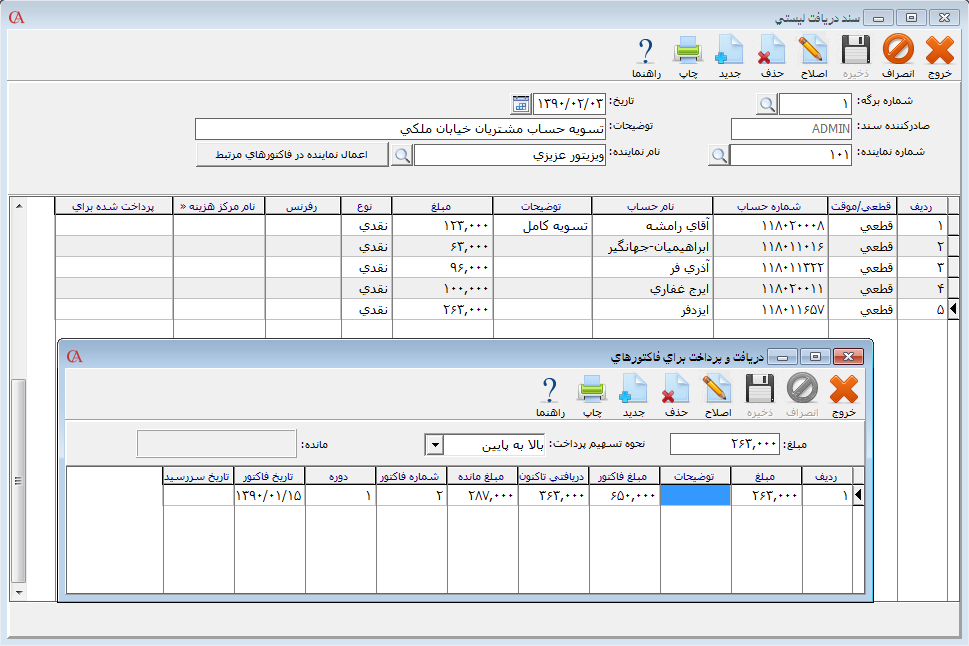The image size is (969, 646).
Task: Click printer icon in invoice payment dialog
Action: click(x=592, y=394)
